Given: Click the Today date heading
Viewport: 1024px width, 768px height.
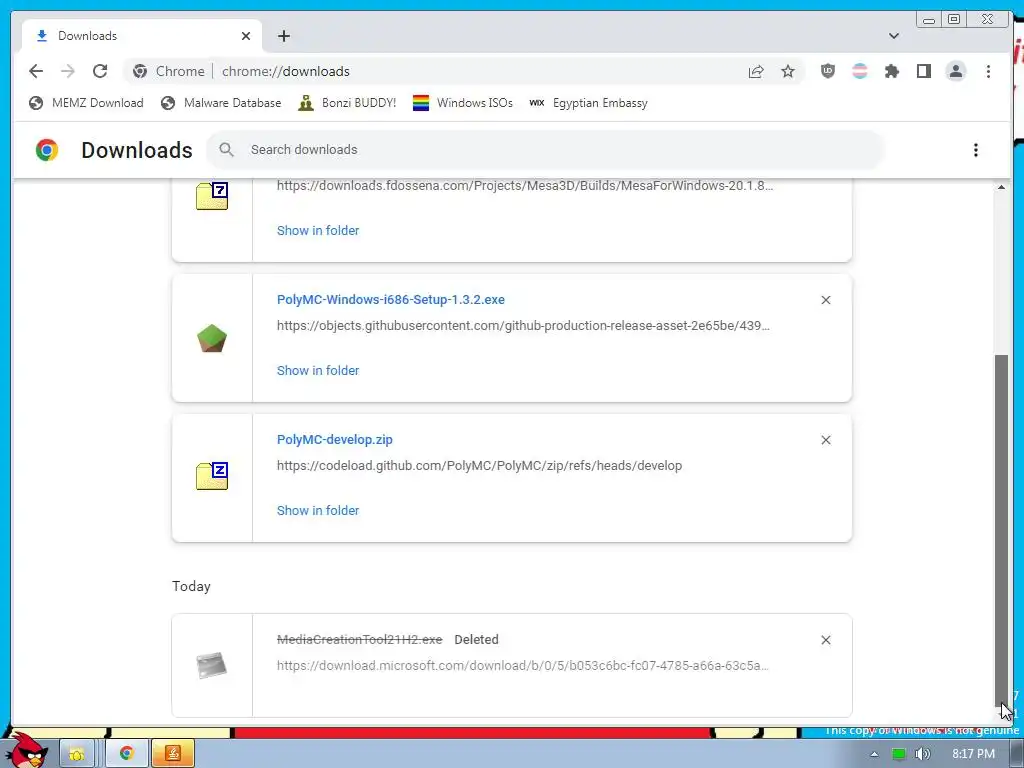Looking at the screenshot, I should 191,586.
